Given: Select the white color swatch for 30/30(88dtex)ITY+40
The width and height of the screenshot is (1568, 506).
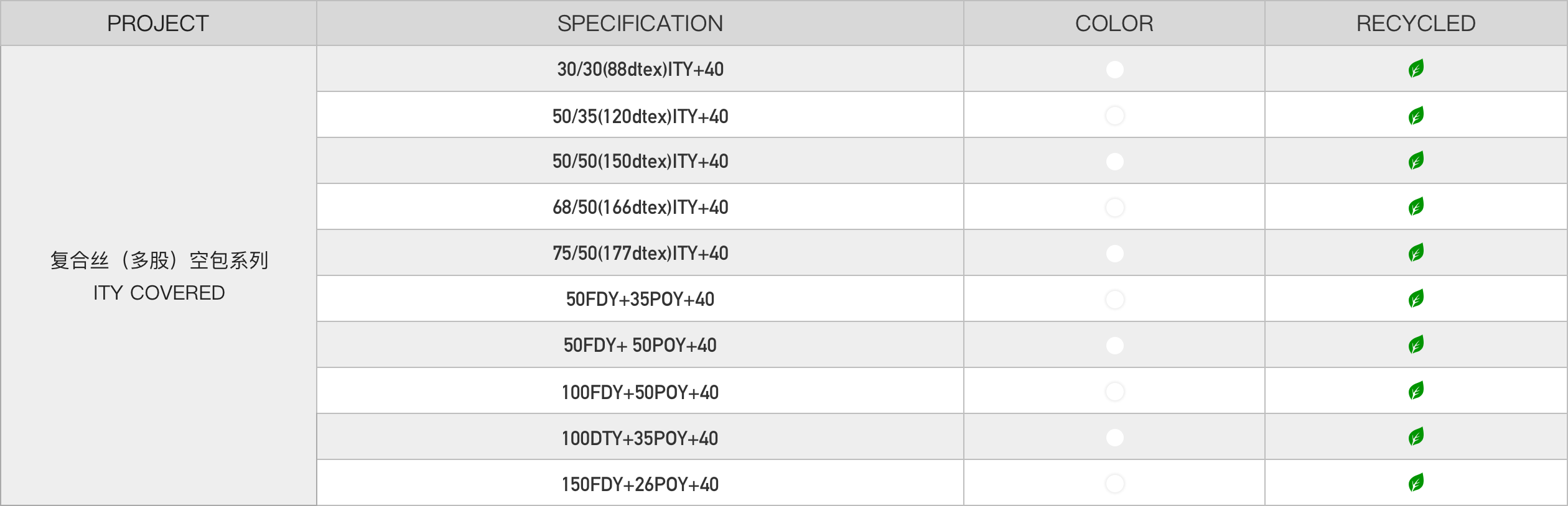Looking at the screenshot, I should coord(1114,69).
